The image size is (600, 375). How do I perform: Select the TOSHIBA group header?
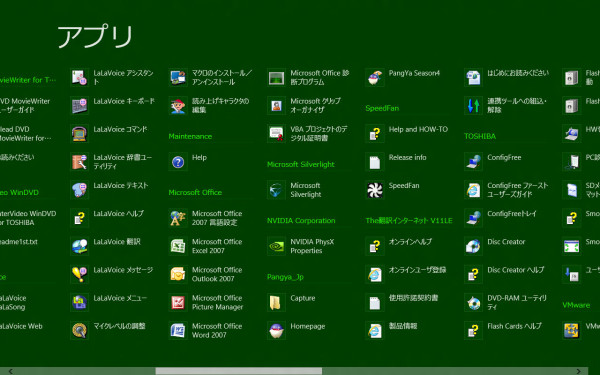480,136
